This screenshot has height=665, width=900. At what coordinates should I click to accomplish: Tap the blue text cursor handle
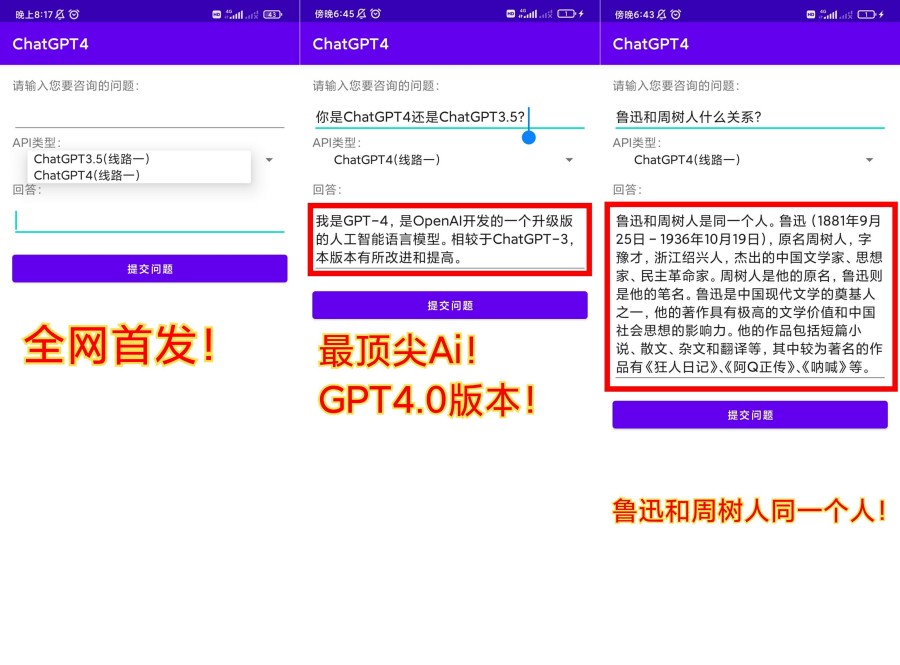(x=529, y=137)
